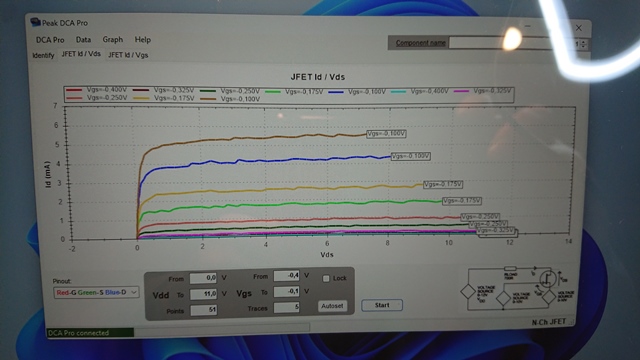Open the Help menu

[142, 40]
